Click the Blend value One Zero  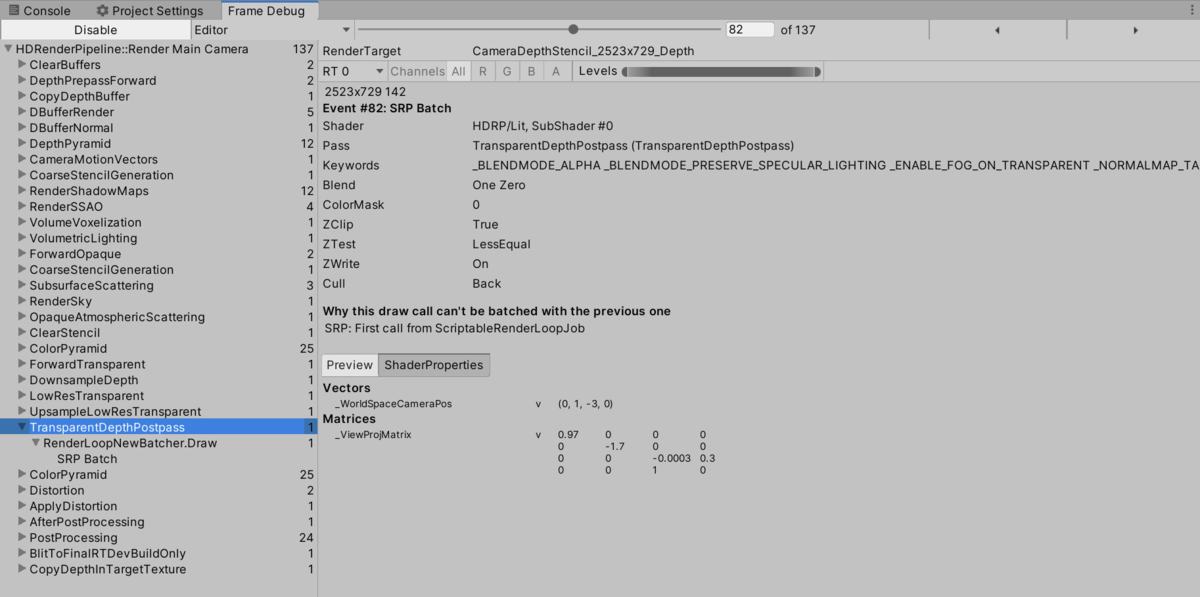point(498,185)
